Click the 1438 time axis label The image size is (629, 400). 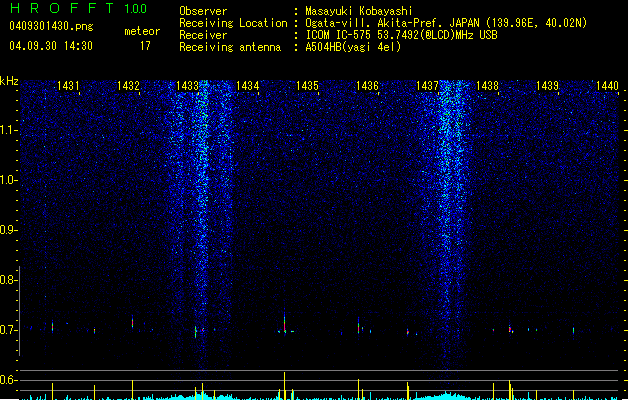(x=487, y=85)
